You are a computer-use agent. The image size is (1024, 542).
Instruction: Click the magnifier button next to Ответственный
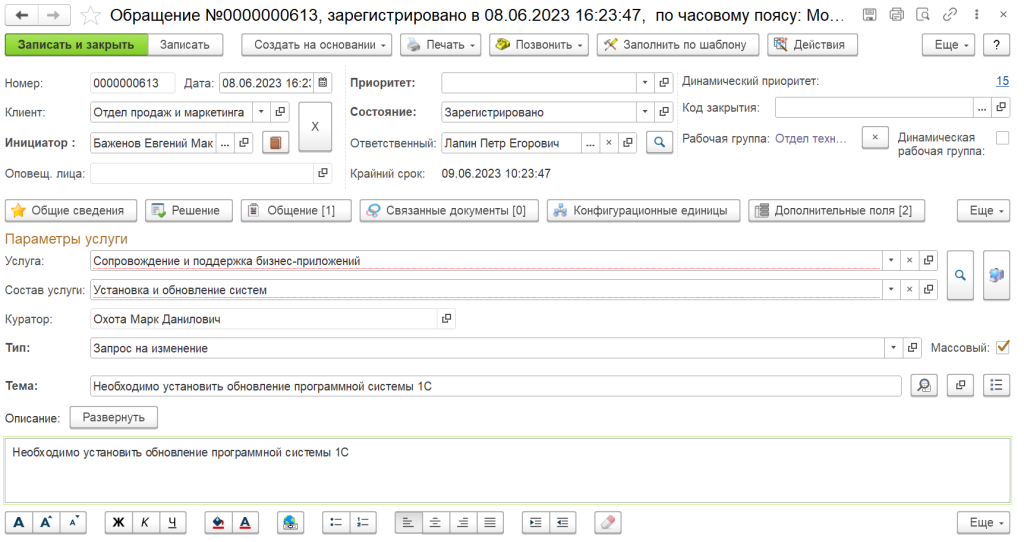(659, 143)
